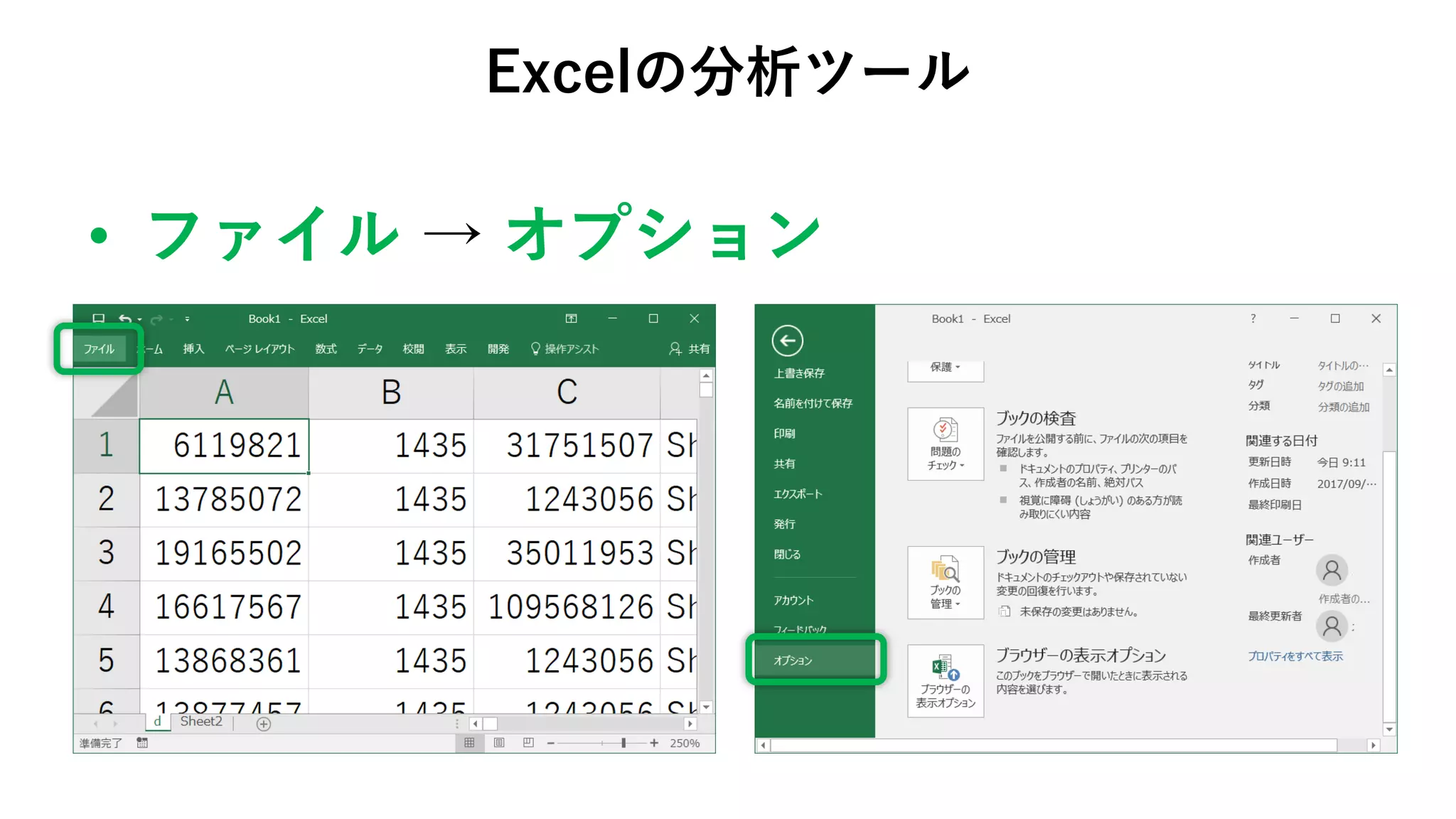The width and height of the screenshot is (1456, 819).
Task: Click the zoom out minus button
Action: click(550, 743)
